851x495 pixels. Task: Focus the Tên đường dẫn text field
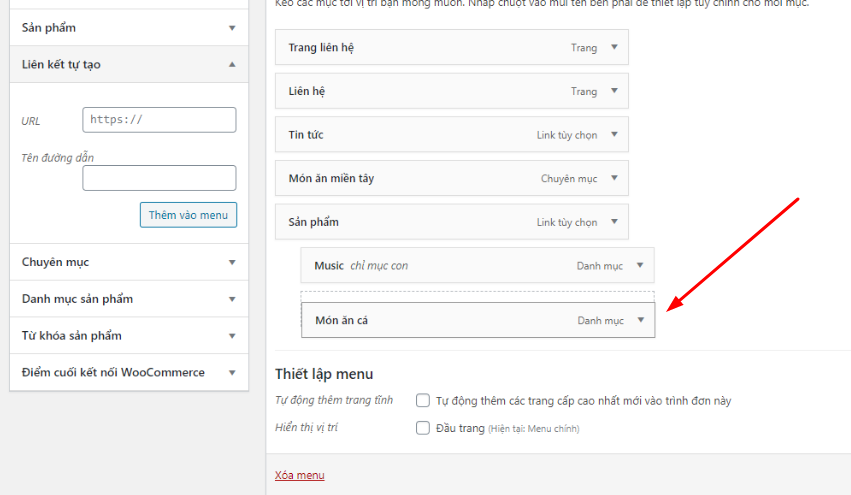[159, 178]
